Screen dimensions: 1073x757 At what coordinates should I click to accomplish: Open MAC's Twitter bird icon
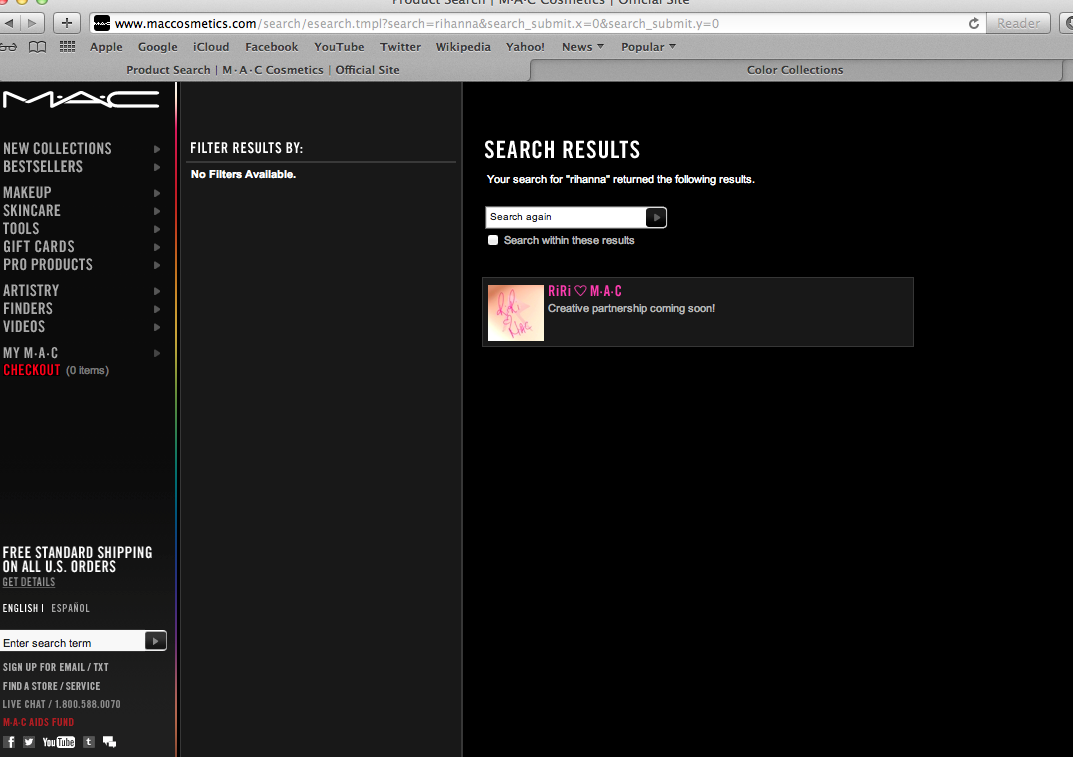tap(29, 742)
